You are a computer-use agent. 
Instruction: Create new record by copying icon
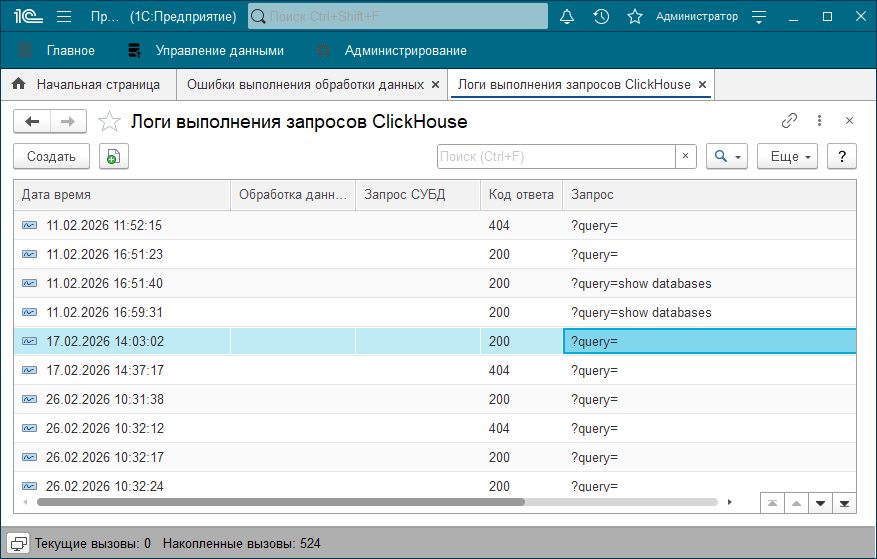[x=114, y=157]
